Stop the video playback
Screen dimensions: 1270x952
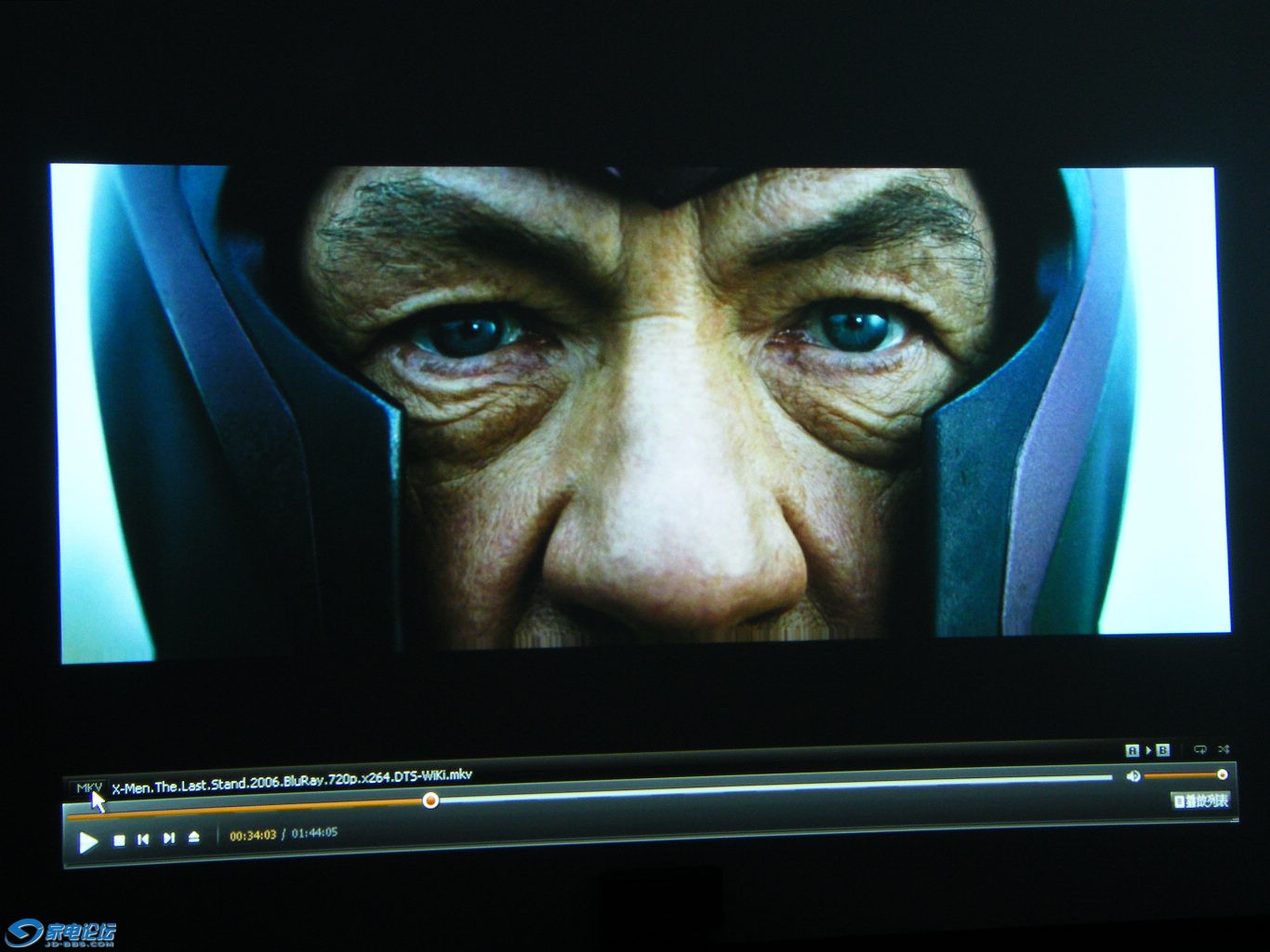click(119, 840)
